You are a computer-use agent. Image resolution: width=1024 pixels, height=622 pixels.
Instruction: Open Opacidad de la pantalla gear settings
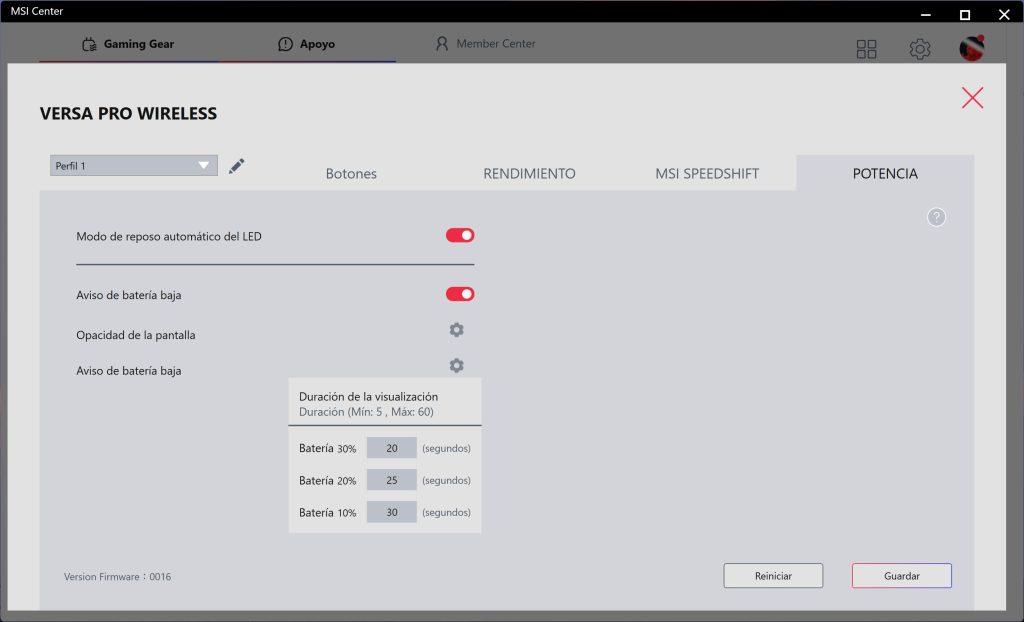[x=456, y=330]
